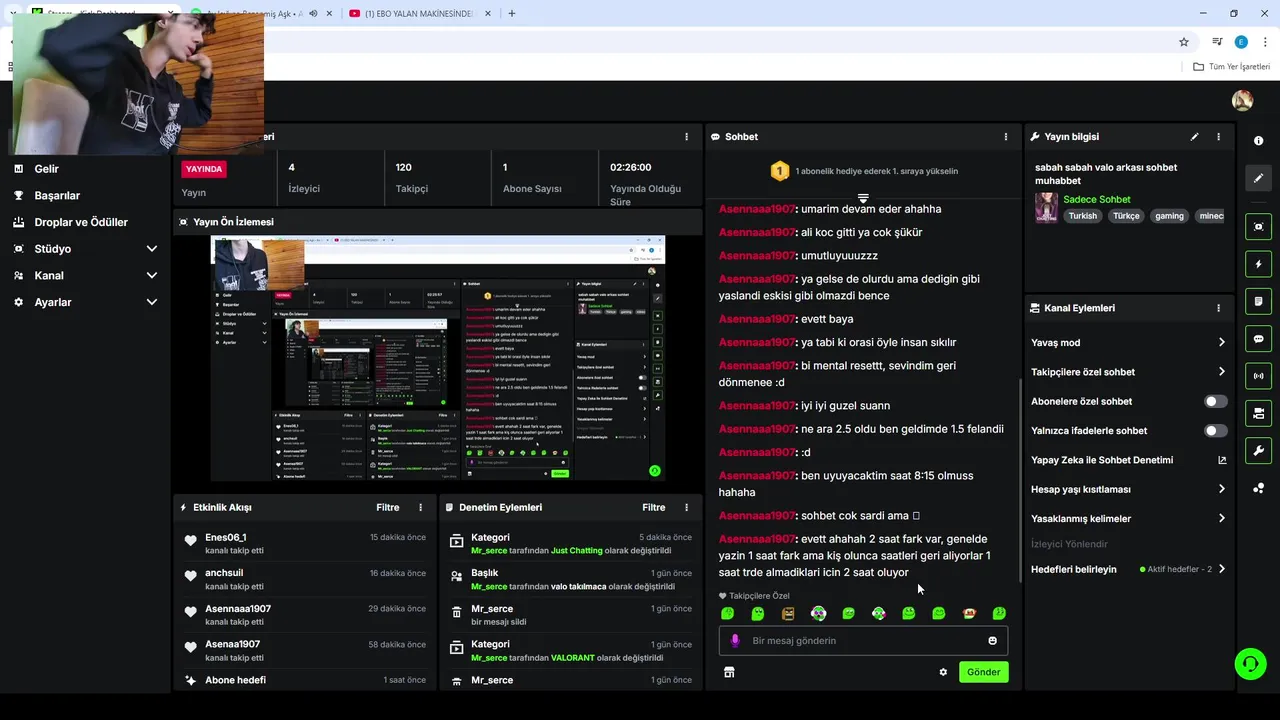
Task: Click the gaming stream tag
Action: [1169, 216]
